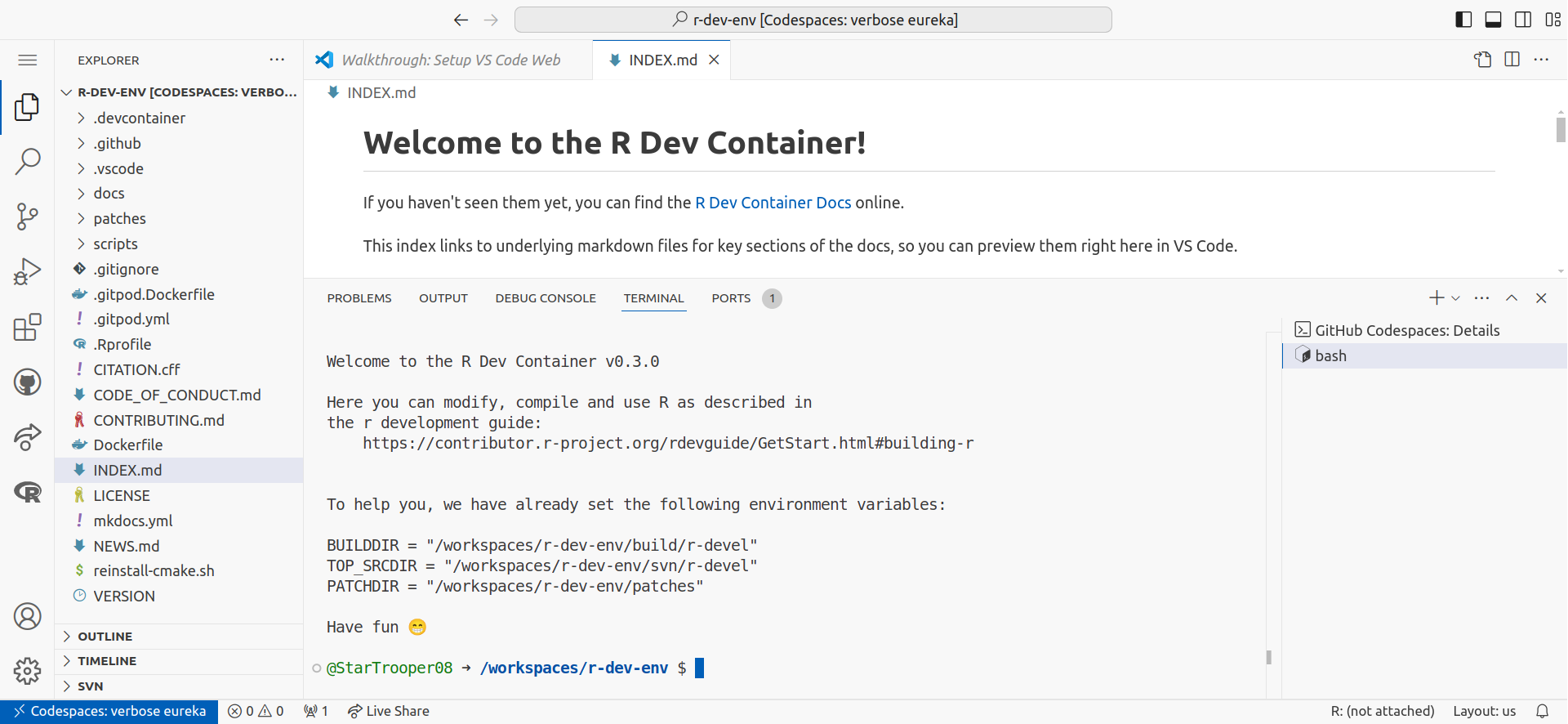Switch to the PROBLEMS panel tab

click(x=359, y=298)
